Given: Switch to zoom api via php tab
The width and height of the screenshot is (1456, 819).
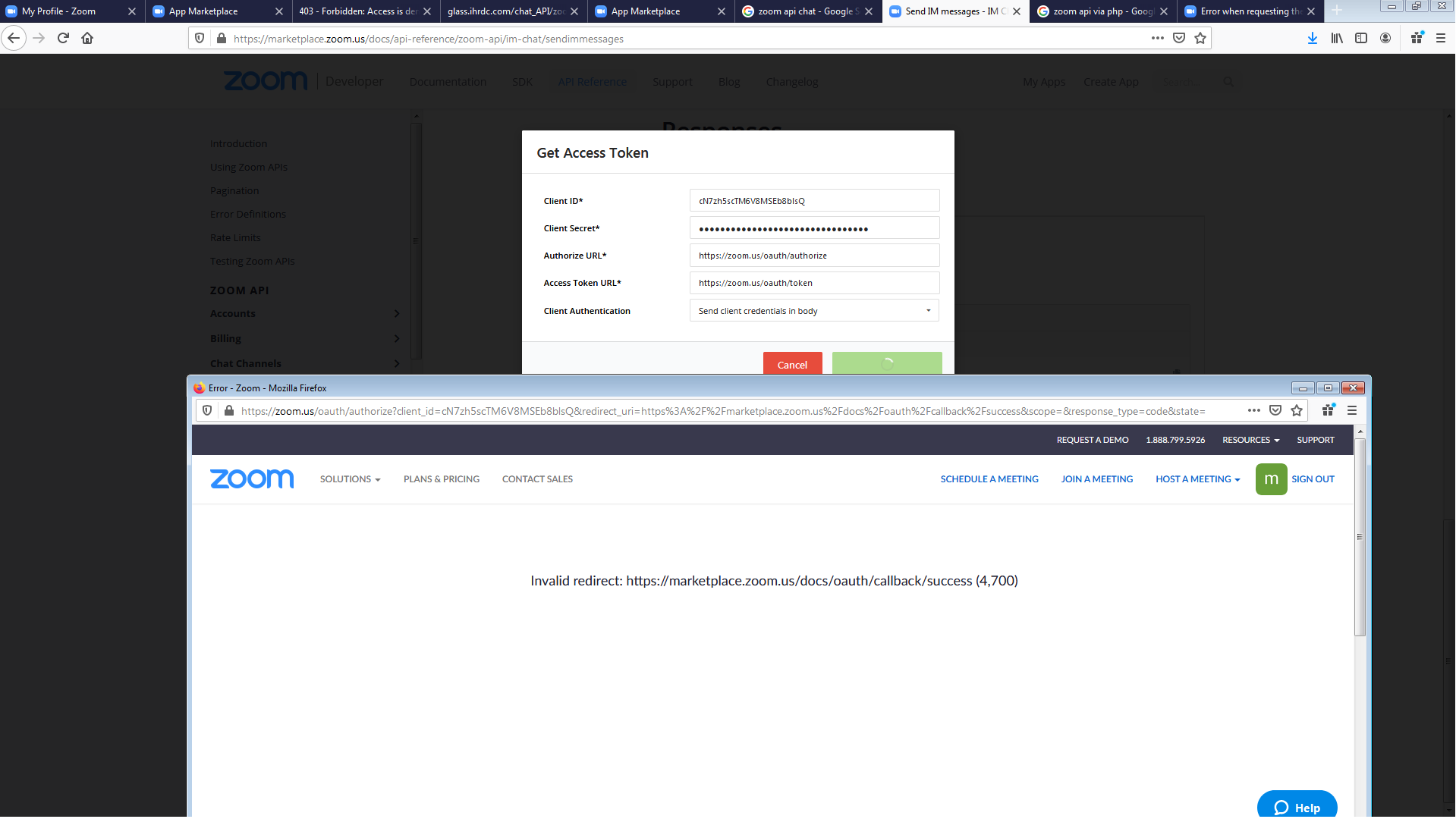Looking at the screenshot, I should (1103, 11).
